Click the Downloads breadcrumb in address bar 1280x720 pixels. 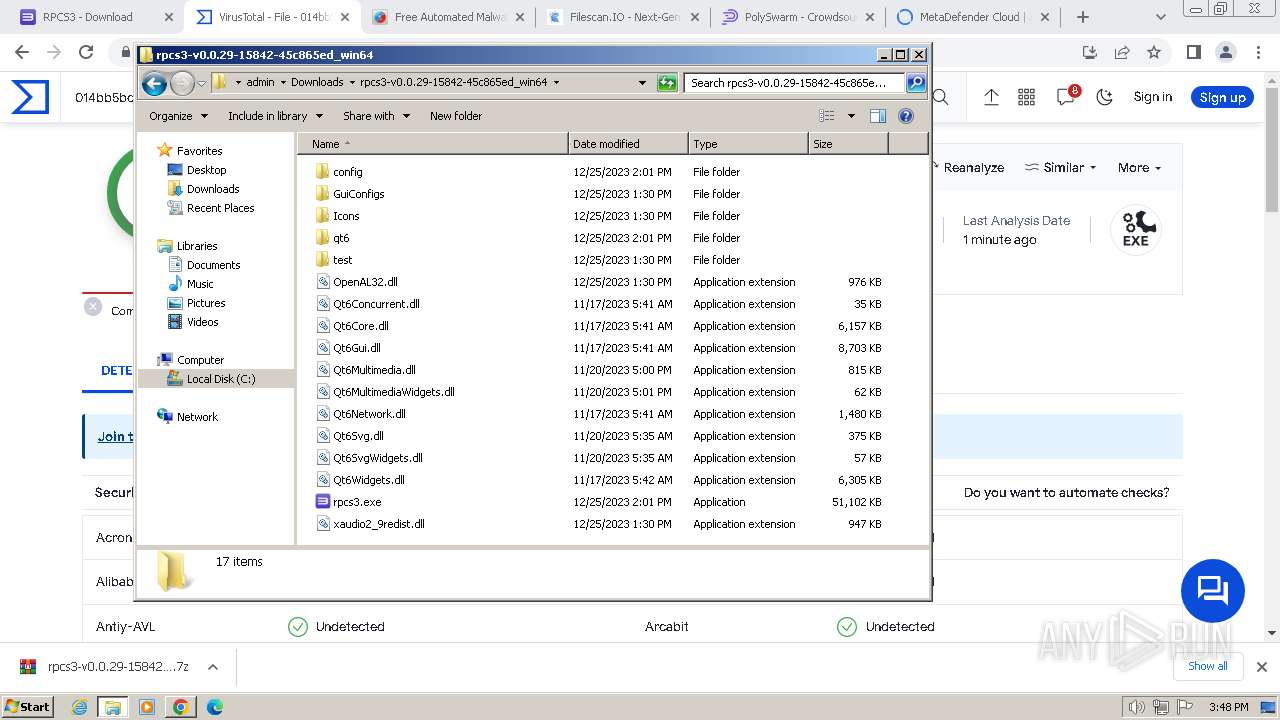[x=317, y=83]
